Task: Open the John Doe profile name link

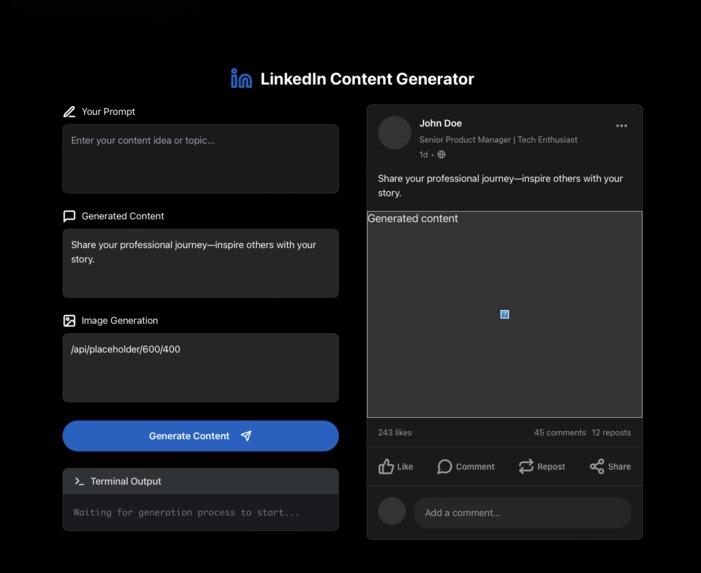Action: pos(440,123)
